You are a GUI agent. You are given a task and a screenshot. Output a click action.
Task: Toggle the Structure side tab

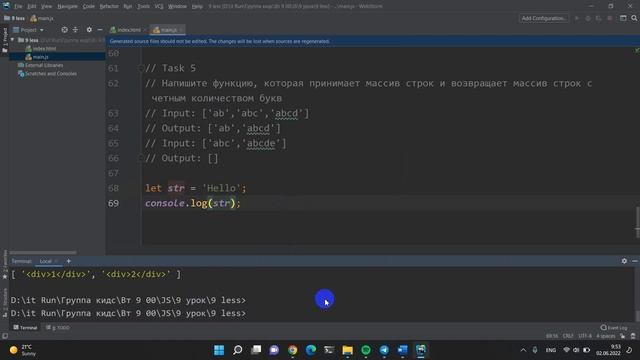point(4,302)
